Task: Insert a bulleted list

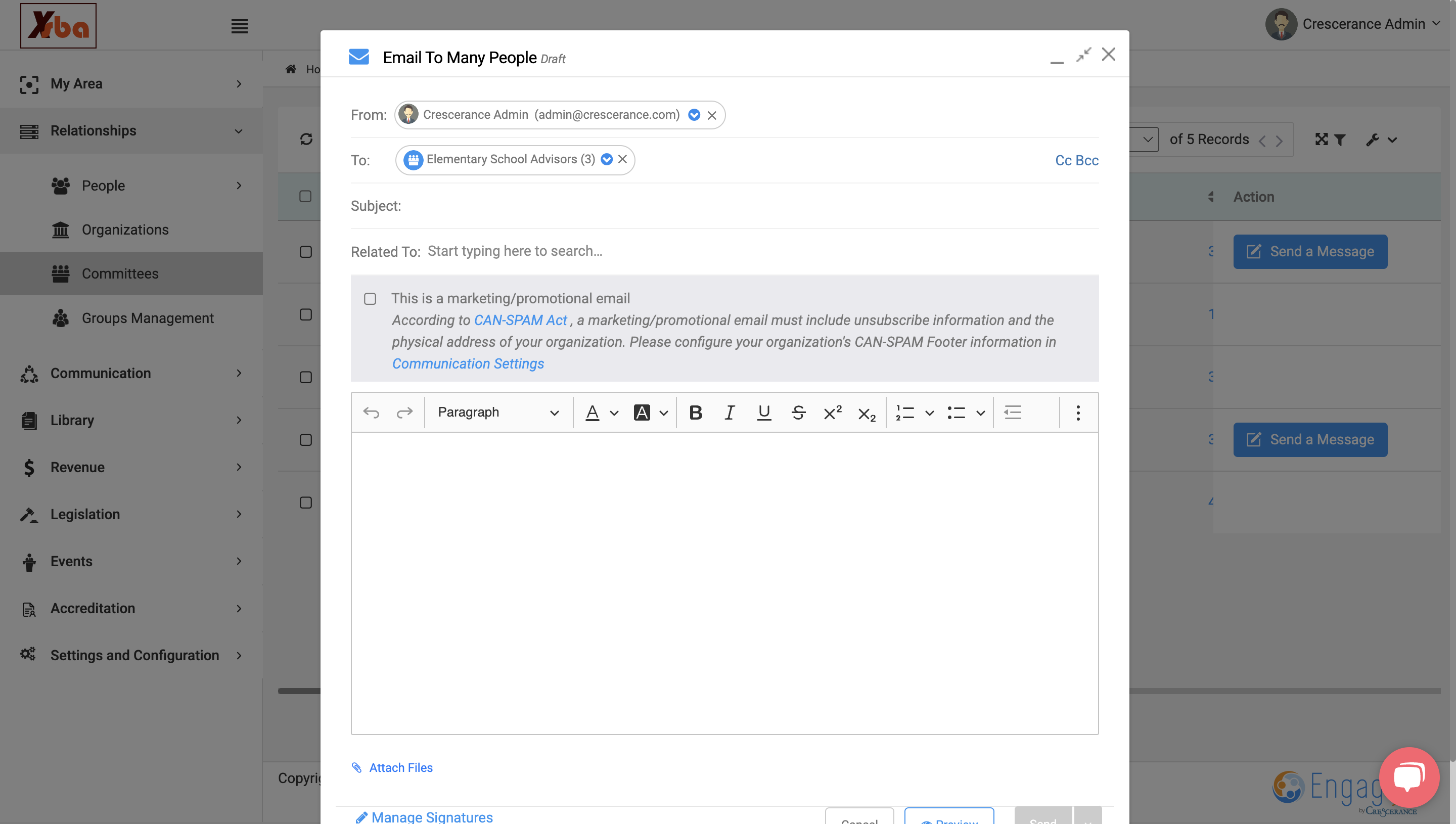Action: click(957, 413)
